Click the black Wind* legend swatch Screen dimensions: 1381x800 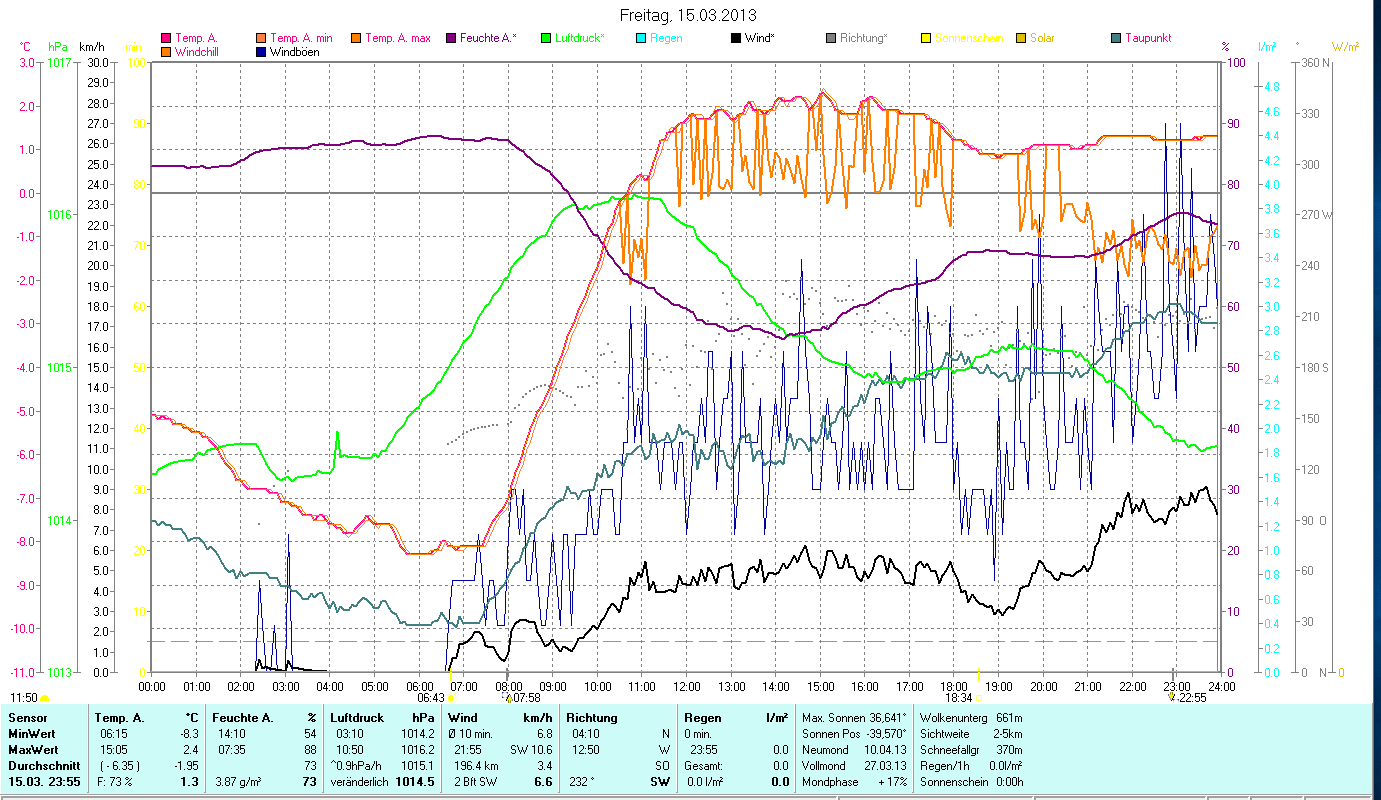point(735,38)
